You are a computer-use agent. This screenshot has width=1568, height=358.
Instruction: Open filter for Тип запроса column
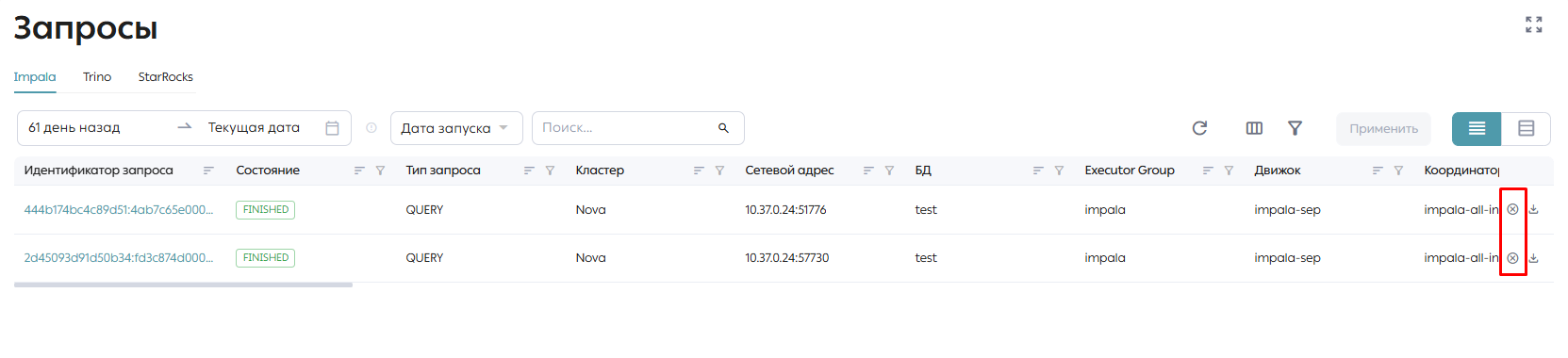click(x=550, y=171)
